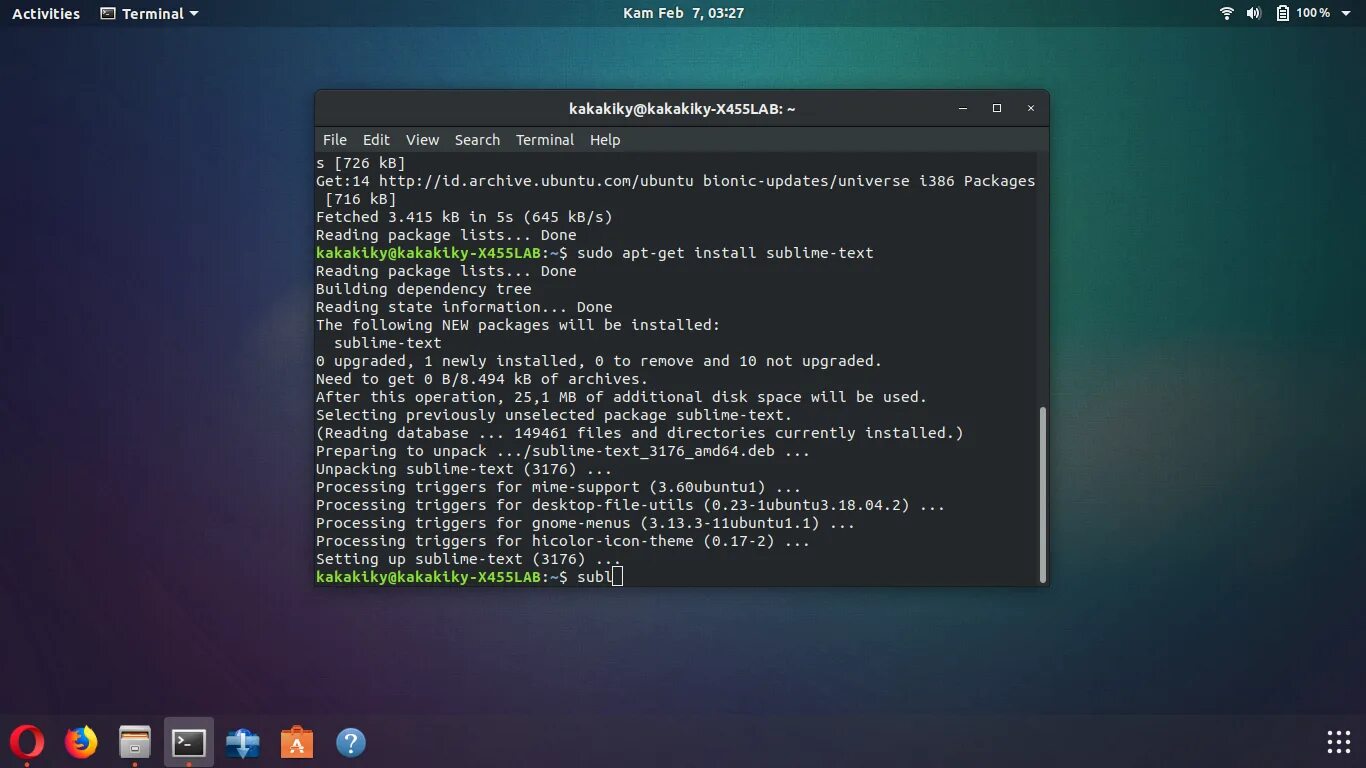Click 'Reading state information... Done' line
The width and height of the screenshot is (1366, 768).
coord(464,307)
